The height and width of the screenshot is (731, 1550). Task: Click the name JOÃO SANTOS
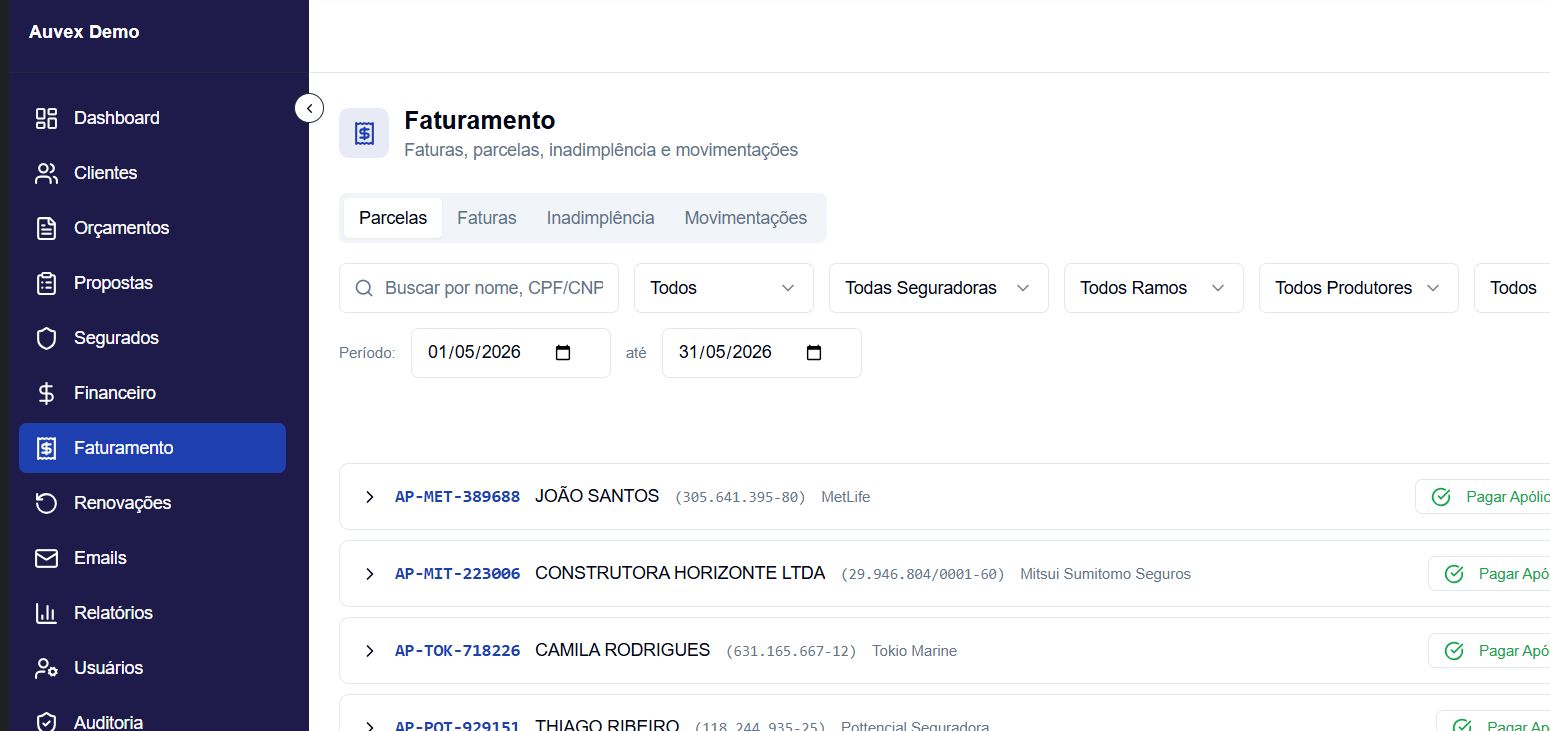(597, 496)
